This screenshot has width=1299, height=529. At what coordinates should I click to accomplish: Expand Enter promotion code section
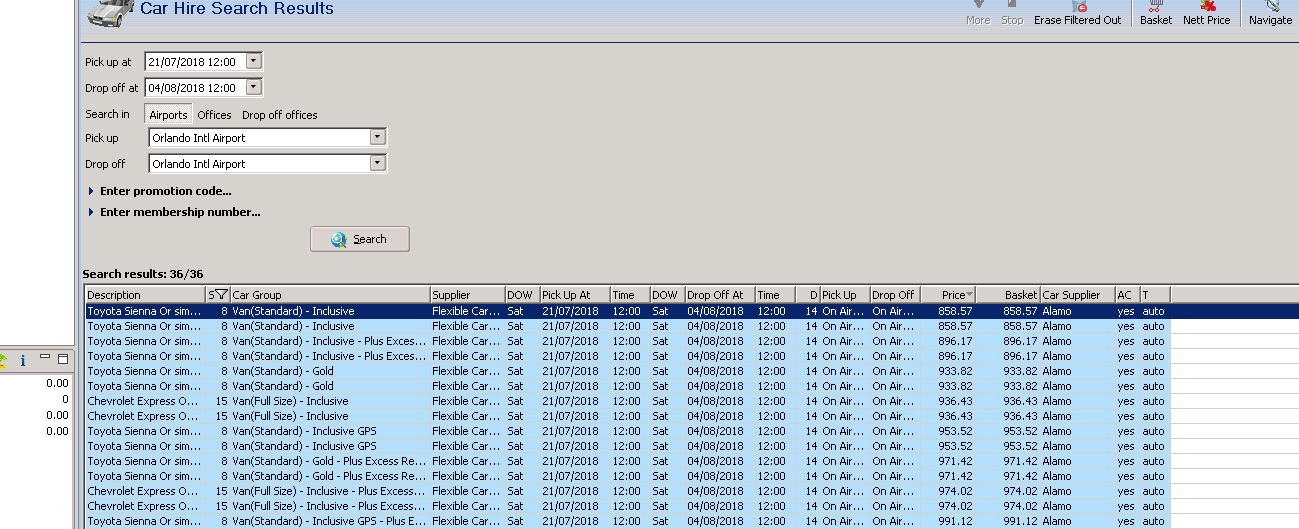point(160,191)
